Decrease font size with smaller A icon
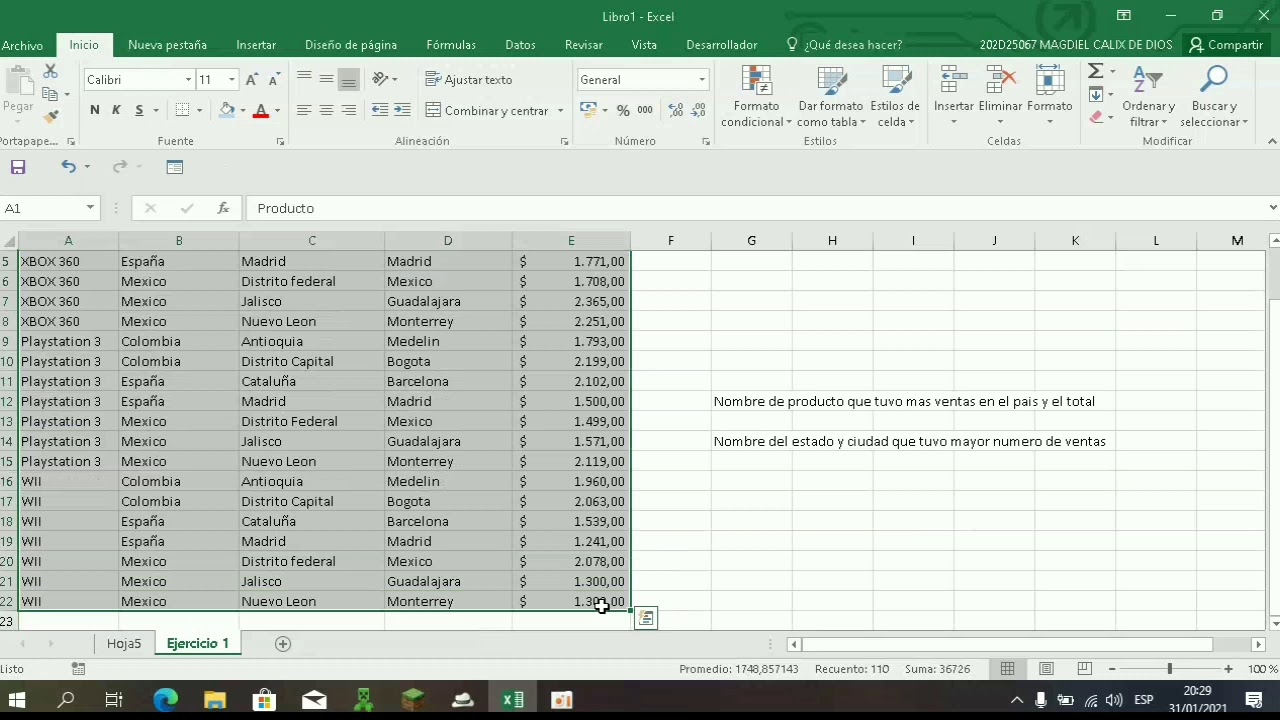Viewport: 1280px width, 720px height. coord(272,80)
